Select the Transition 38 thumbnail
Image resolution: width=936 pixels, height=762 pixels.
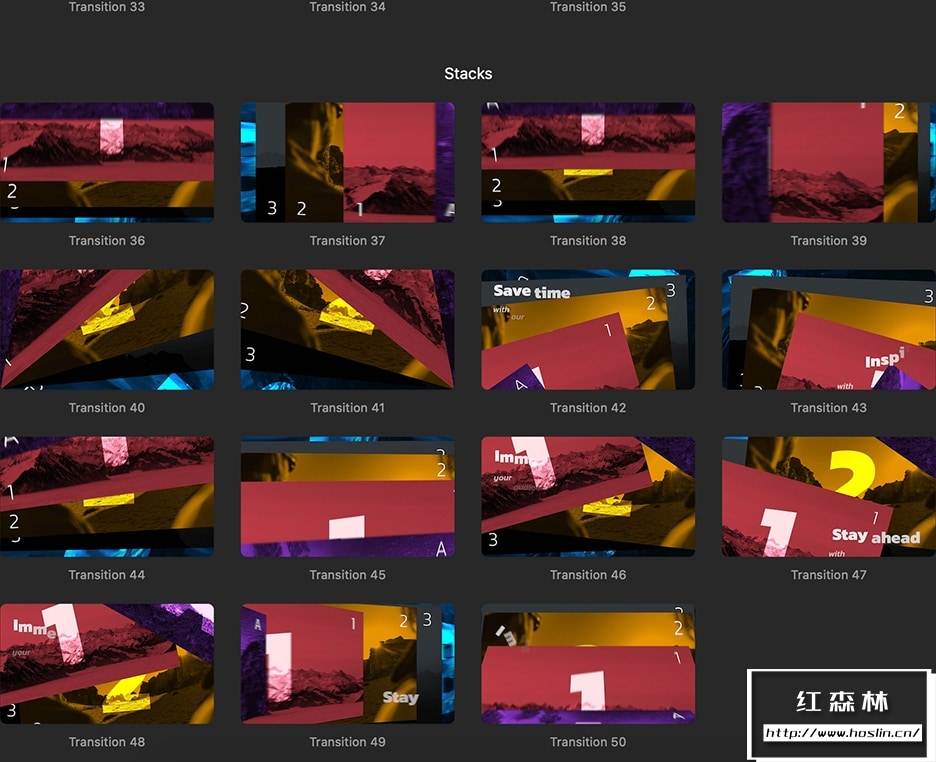coord(588,162)
